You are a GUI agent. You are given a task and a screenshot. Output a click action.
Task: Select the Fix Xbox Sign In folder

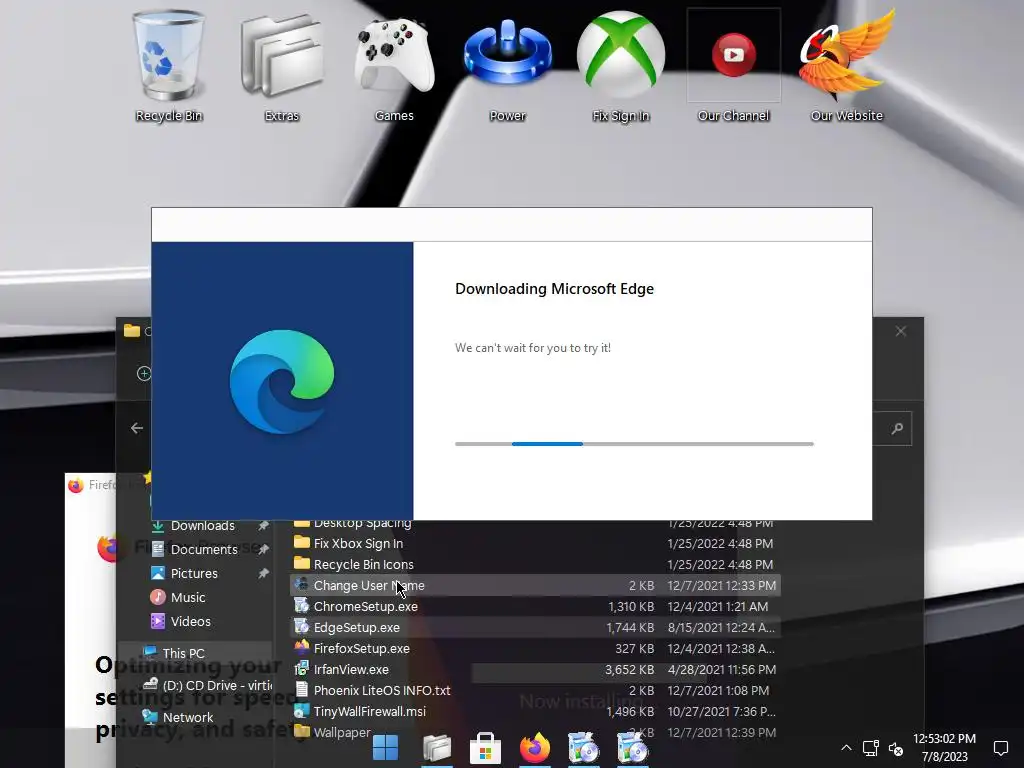point(535,543)
